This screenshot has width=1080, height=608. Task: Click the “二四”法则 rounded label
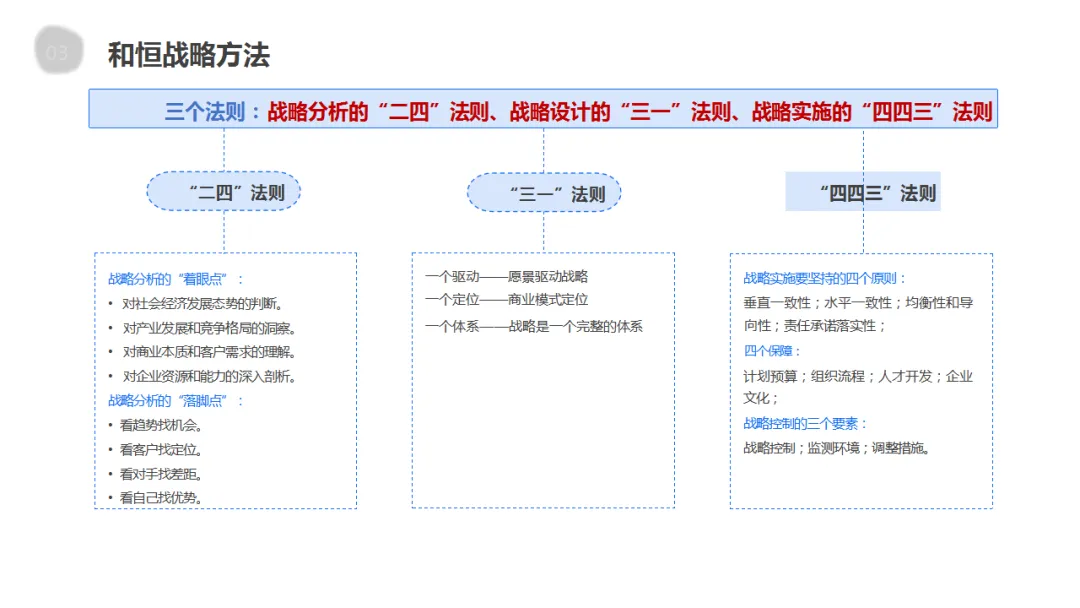point(224,191)
